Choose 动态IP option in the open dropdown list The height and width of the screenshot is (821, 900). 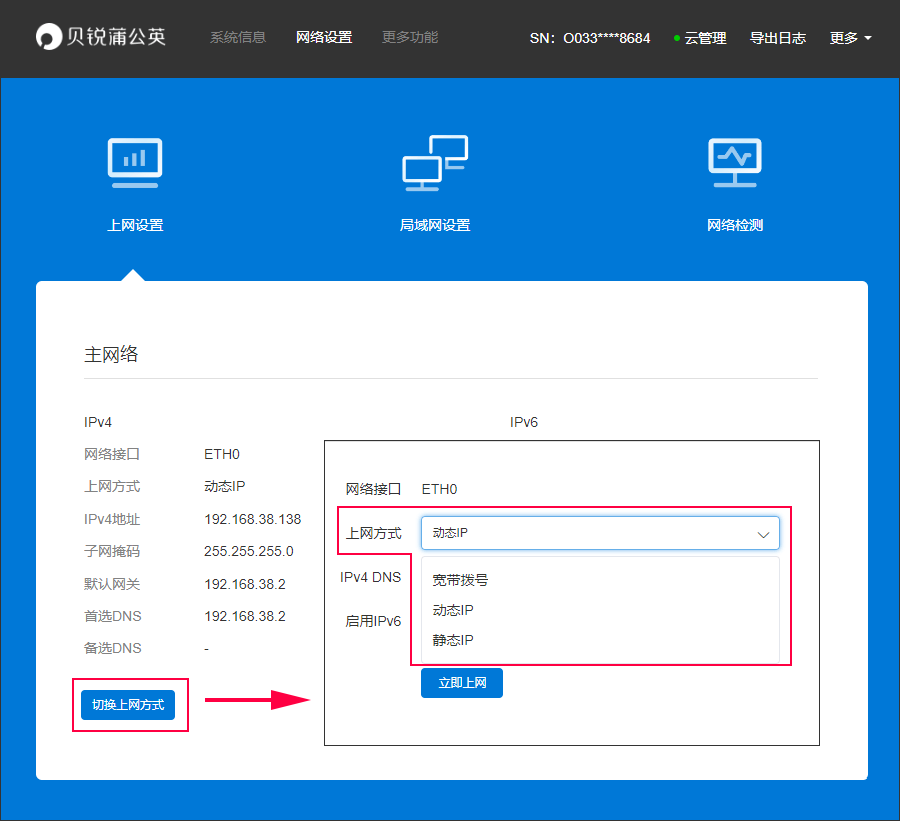coord(453,610)
